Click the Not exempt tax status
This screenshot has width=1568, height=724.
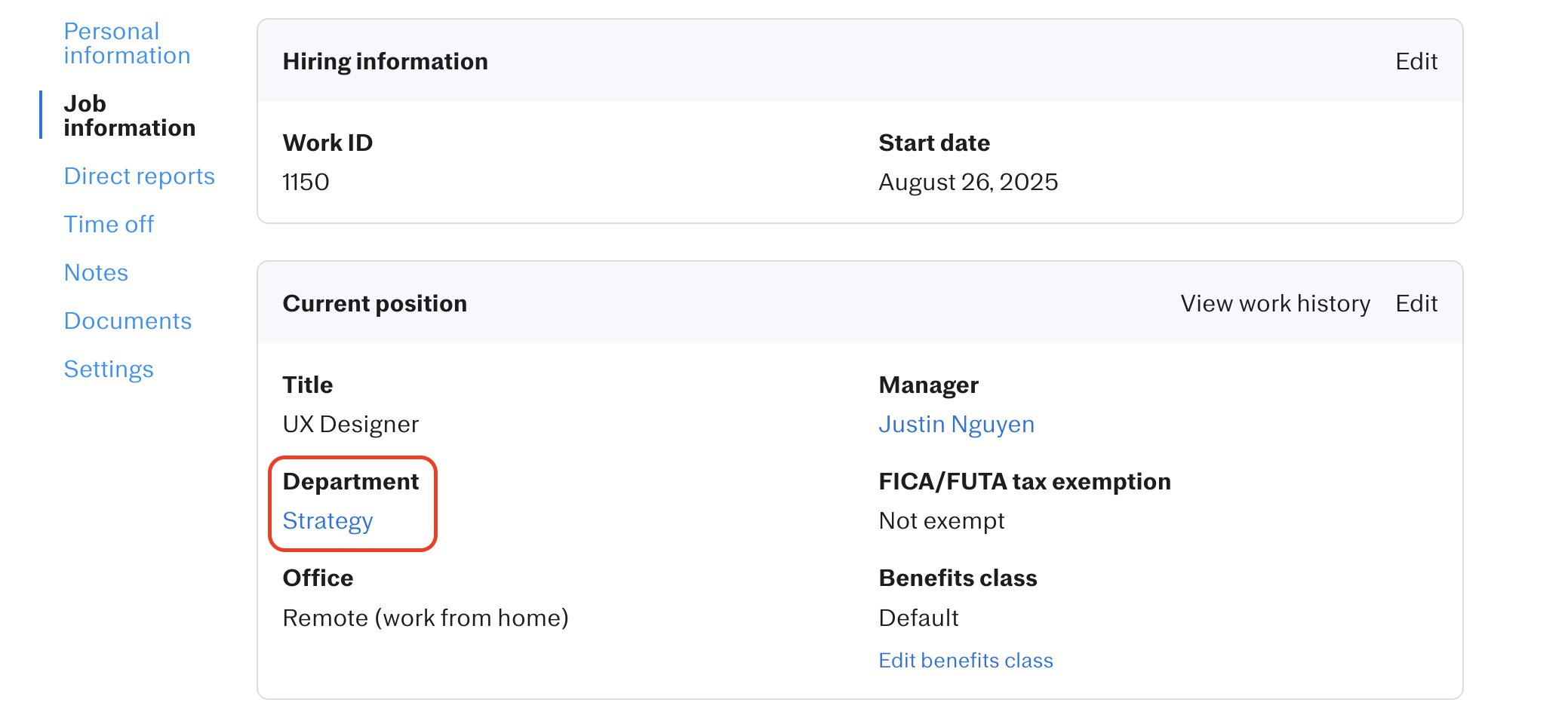coord(941,521)
